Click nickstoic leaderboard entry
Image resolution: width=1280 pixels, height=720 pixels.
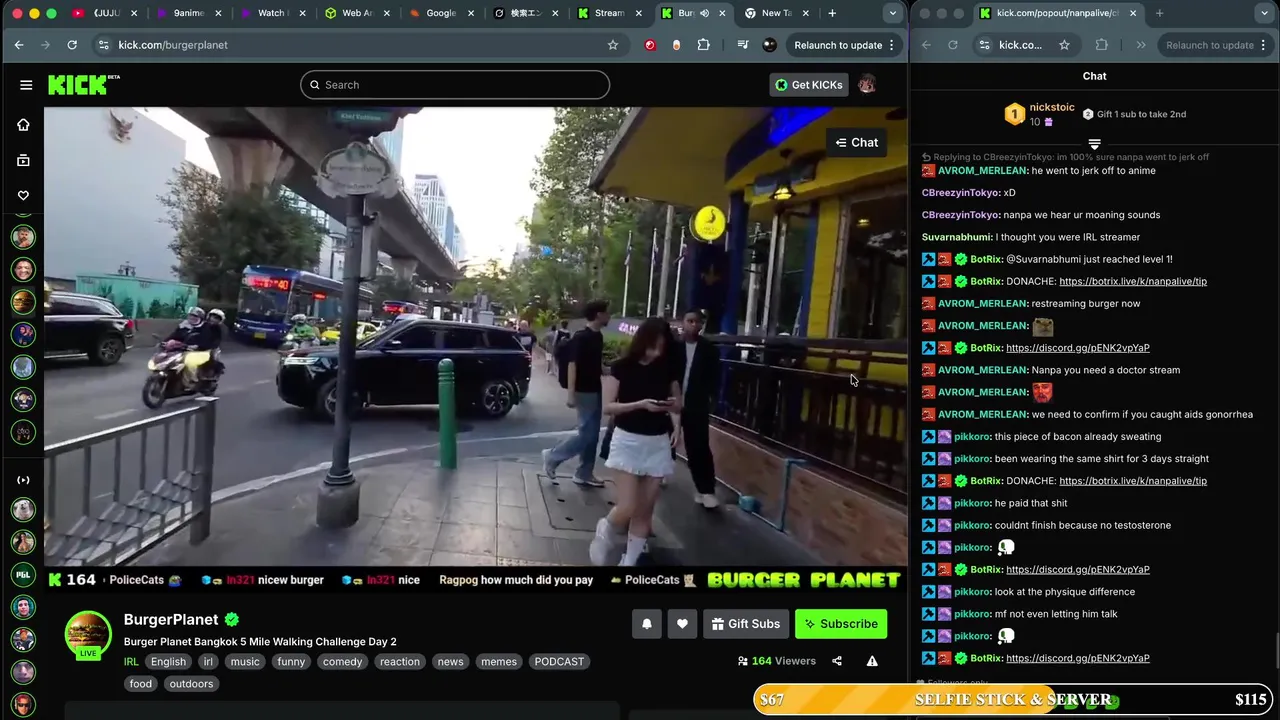click(x=1041, y=114)
